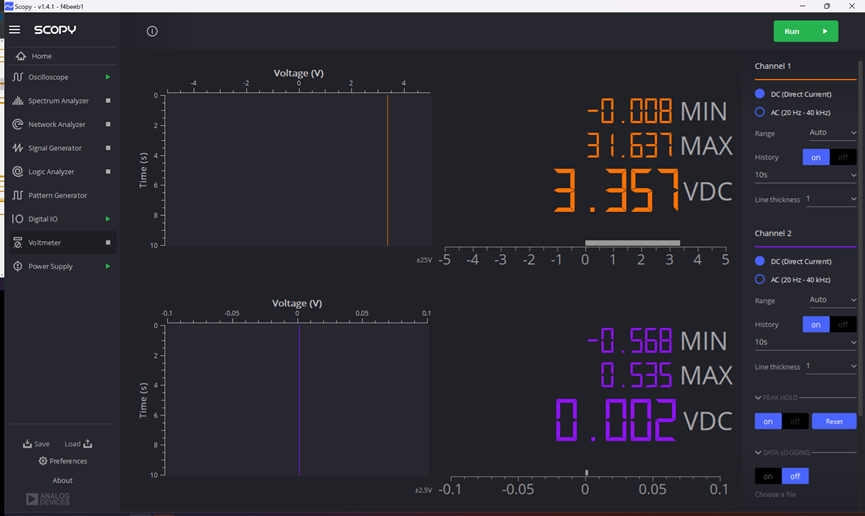
Task: Click the Voltmeter icon
Action: click(x=18, y=242)
